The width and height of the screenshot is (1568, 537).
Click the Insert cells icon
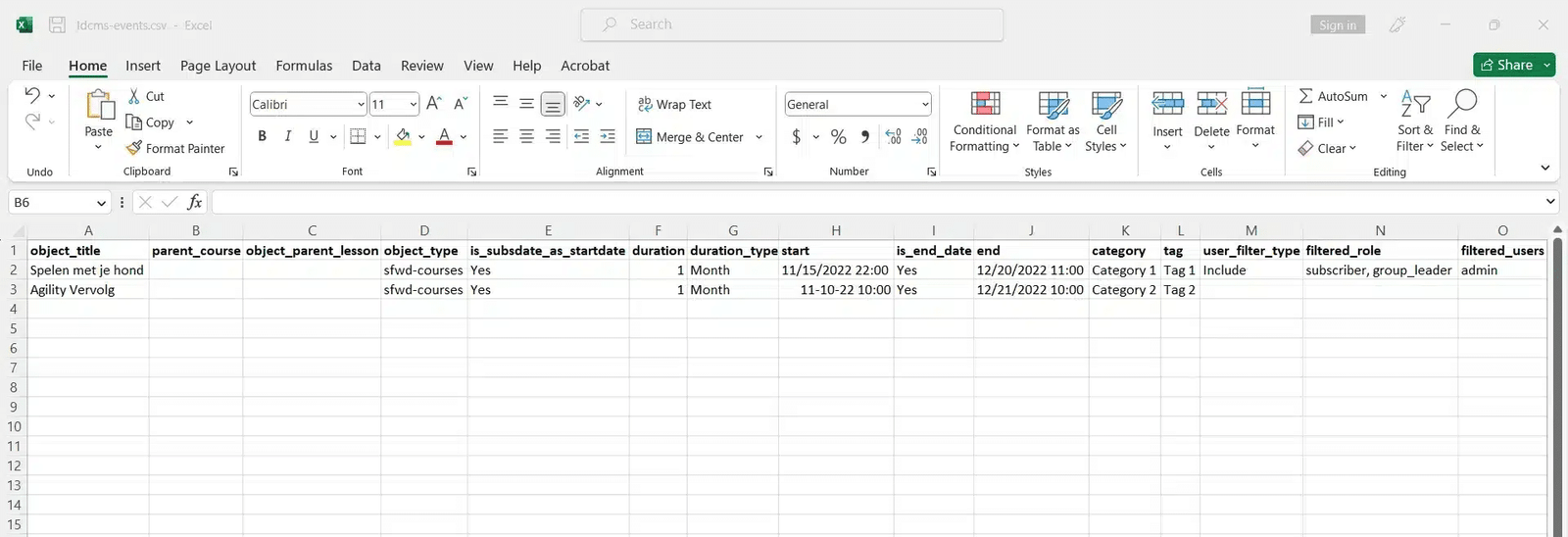1167,104
